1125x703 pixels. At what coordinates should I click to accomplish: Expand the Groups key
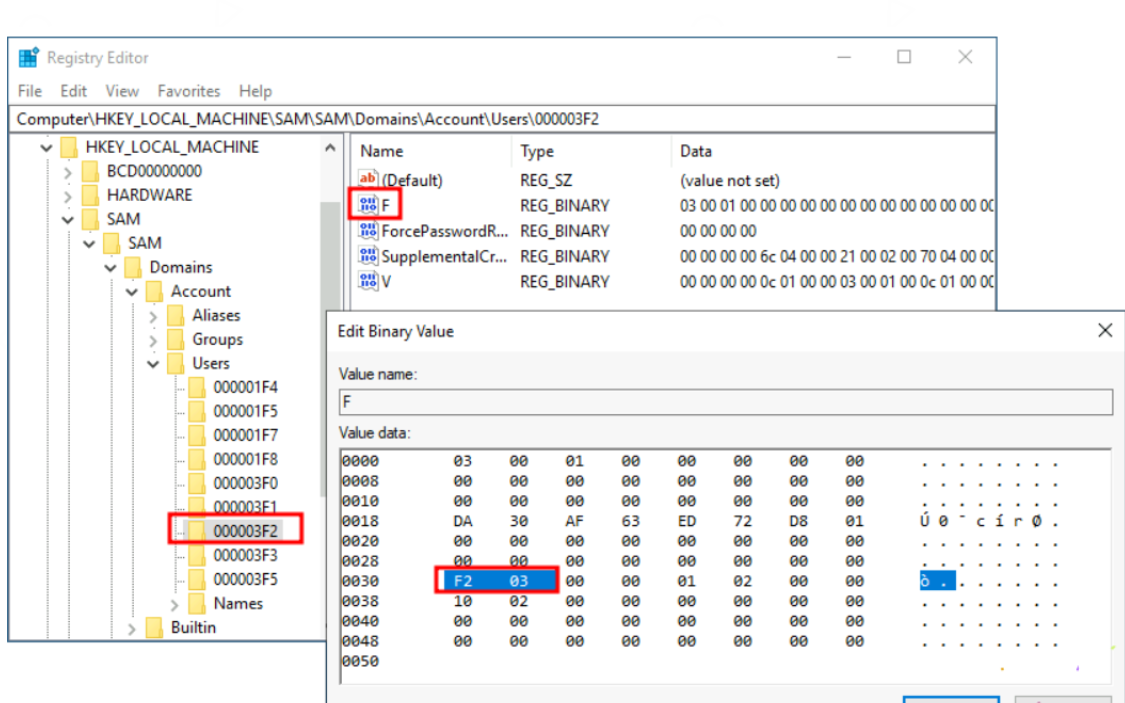coord(153,340)
